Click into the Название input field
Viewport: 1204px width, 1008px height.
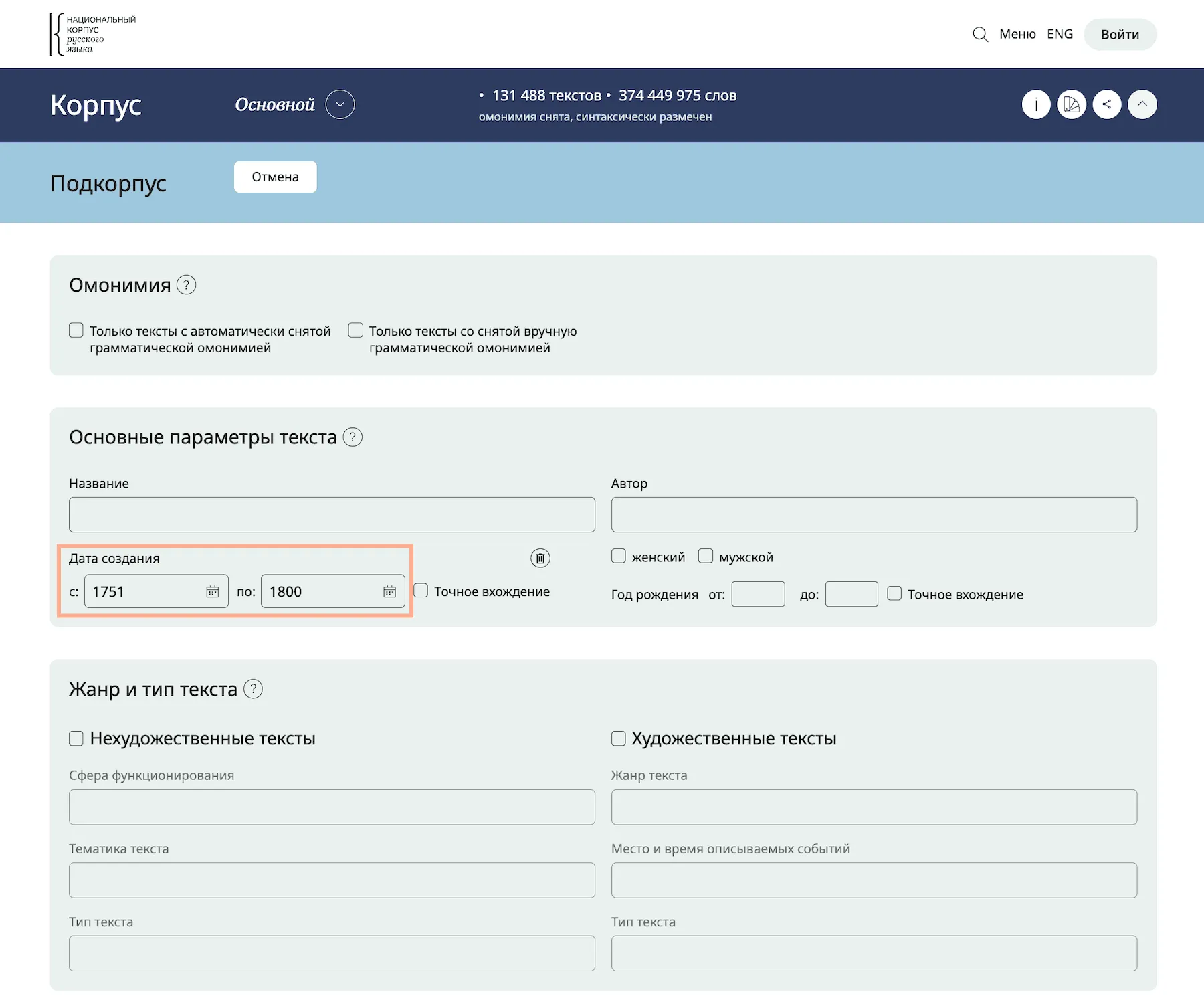point(332,514)
